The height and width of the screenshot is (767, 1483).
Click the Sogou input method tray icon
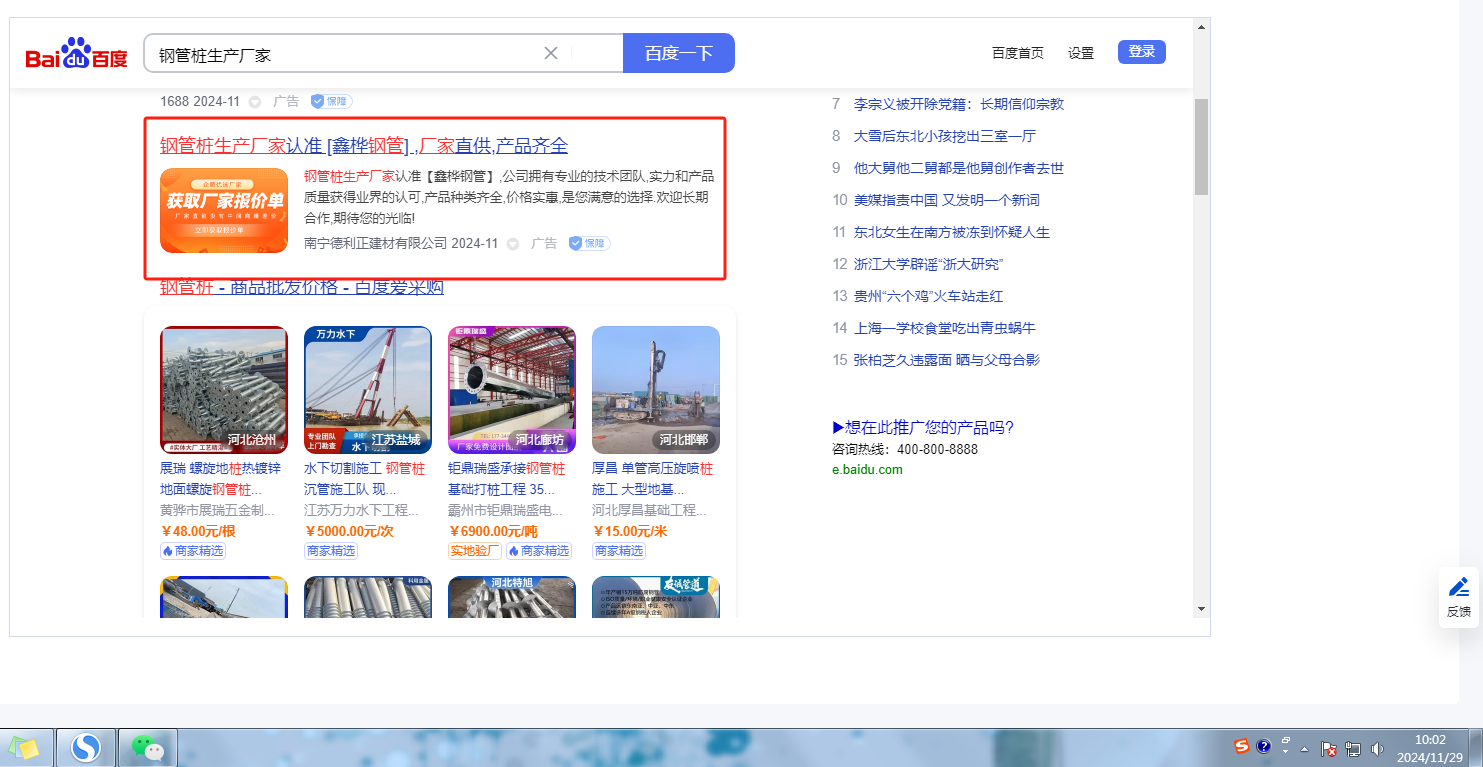(1241, 746)
